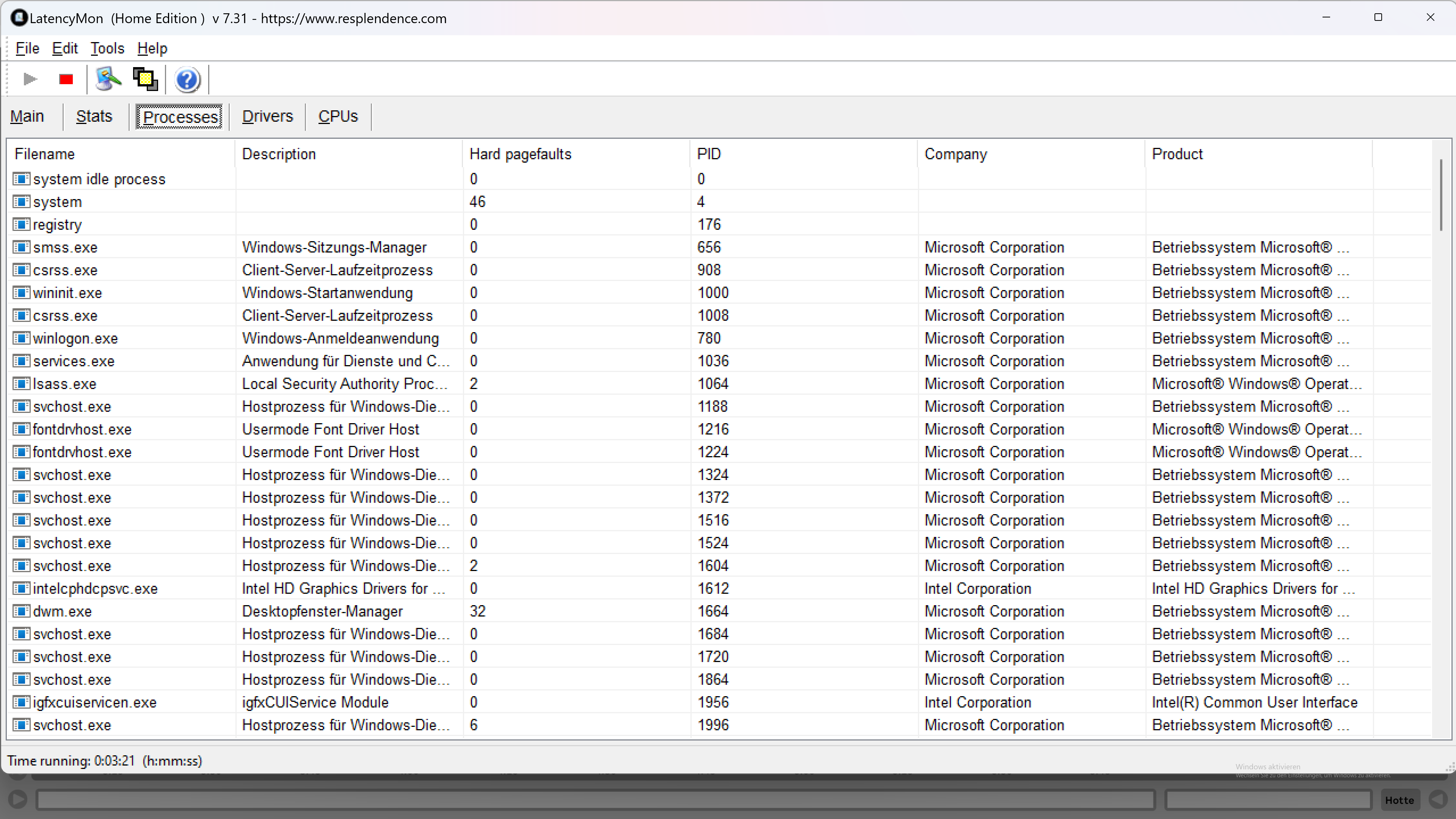Click the icon next to services.exe

tap(22, 361)
